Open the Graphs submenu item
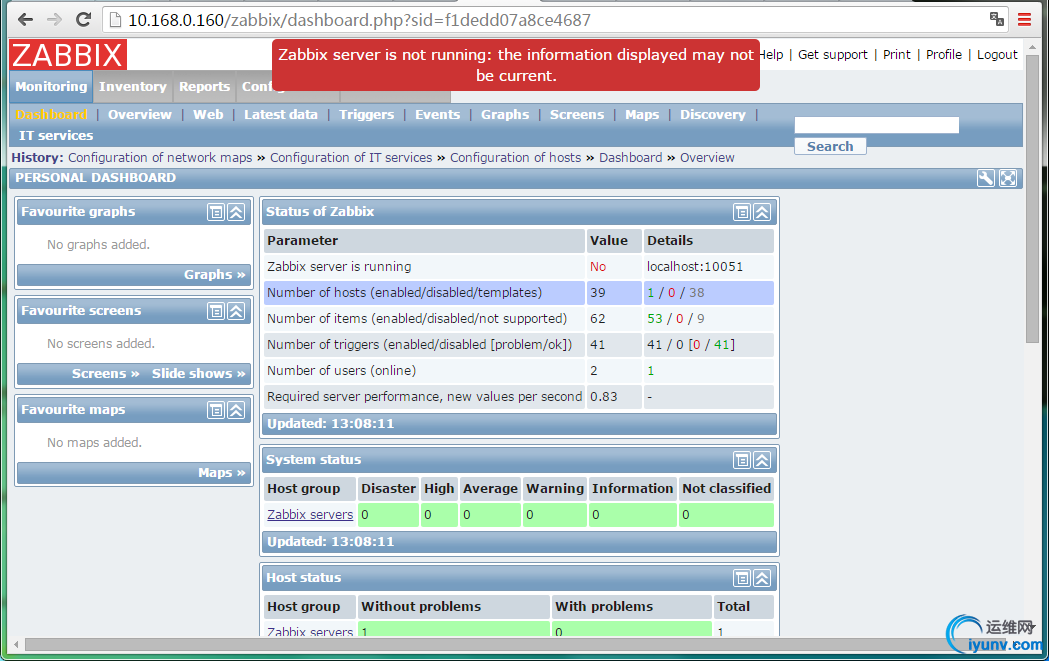Image resolution: width=1049 pixels, height=661 pixels. tap(504, 114)
